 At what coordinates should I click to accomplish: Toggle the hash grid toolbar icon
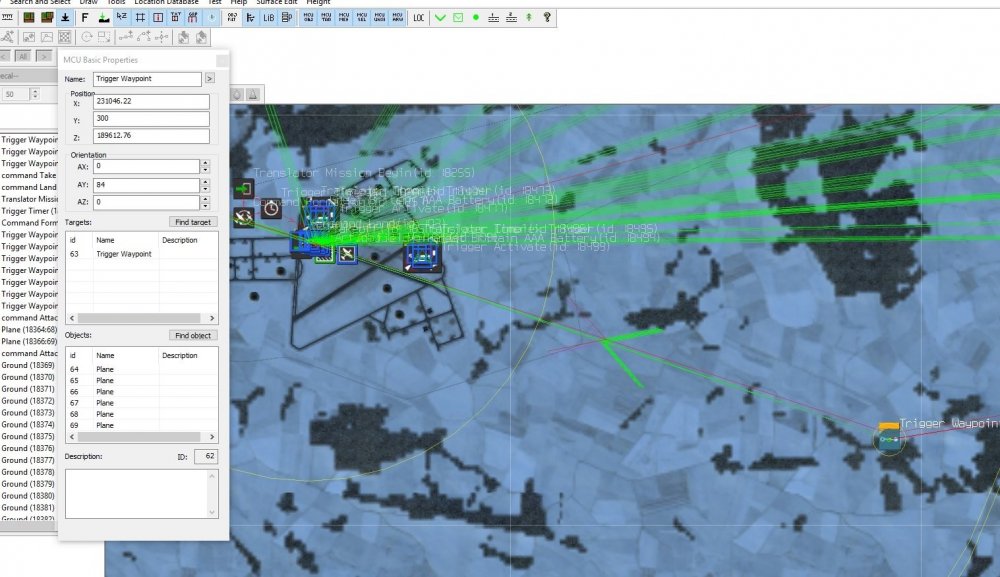click(x=140, y=17)
